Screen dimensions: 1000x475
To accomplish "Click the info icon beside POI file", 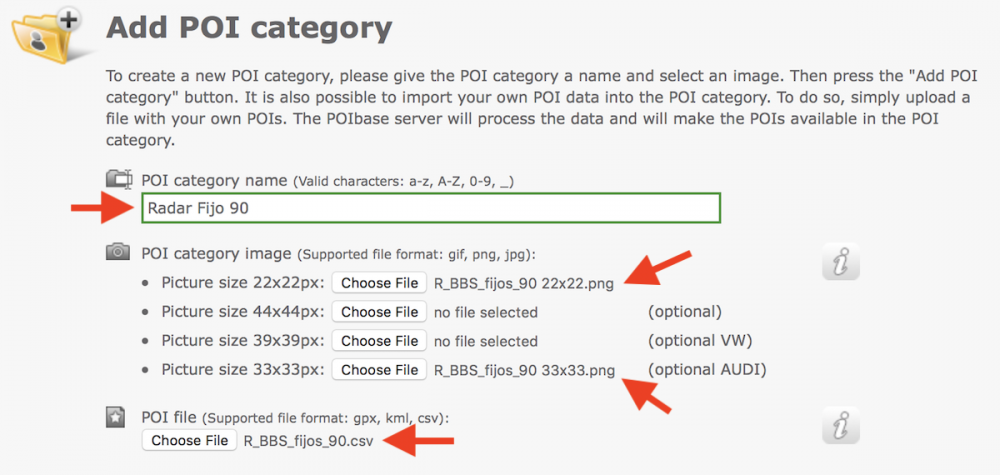I will [x=841, y=425].
